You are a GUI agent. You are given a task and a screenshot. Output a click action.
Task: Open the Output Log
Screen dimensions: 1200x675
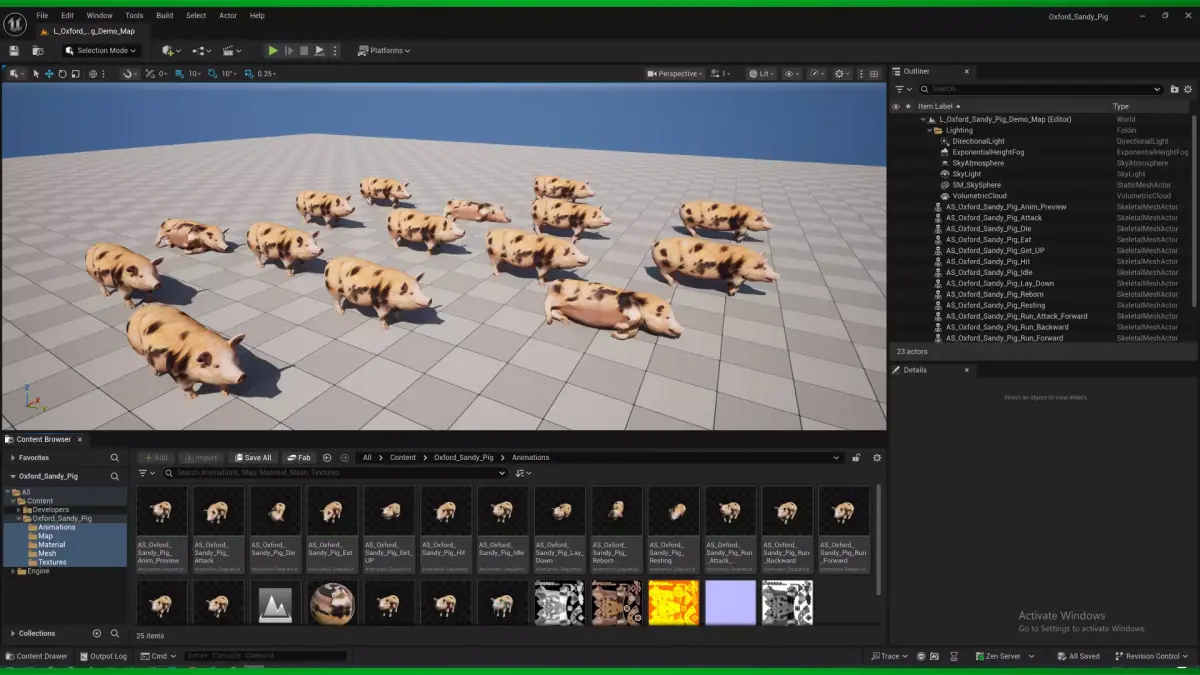(x=103, y=656)
